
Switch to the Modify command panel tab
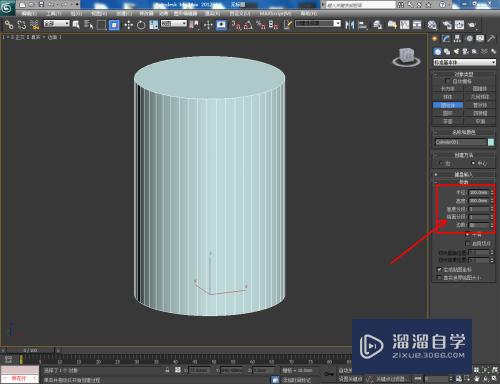pyautogui.click(x=446, y=39)
